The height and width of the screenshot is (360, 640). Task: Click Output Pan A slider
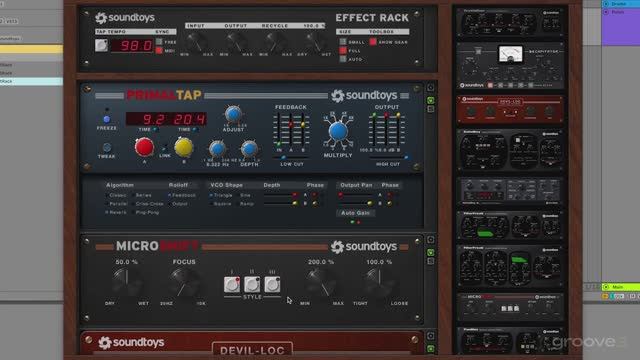pyautogui.click(x=356, y=195)
